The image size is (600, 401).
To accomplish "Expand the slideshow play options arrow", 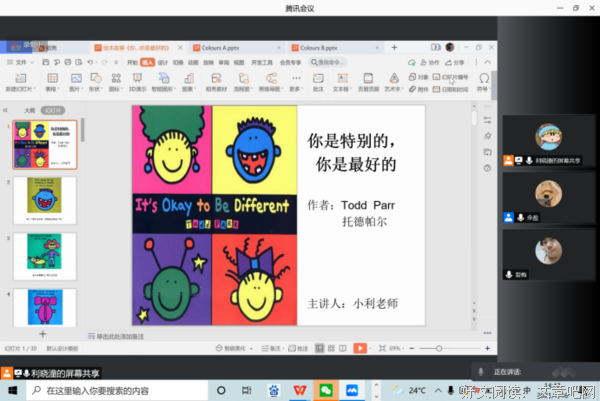I will 370,349.
